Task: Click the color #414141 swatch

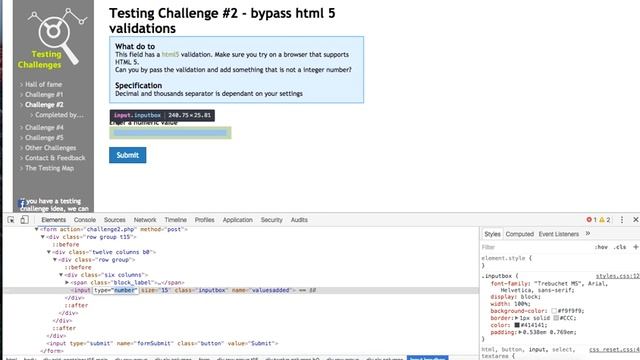Action: [517, 325]
